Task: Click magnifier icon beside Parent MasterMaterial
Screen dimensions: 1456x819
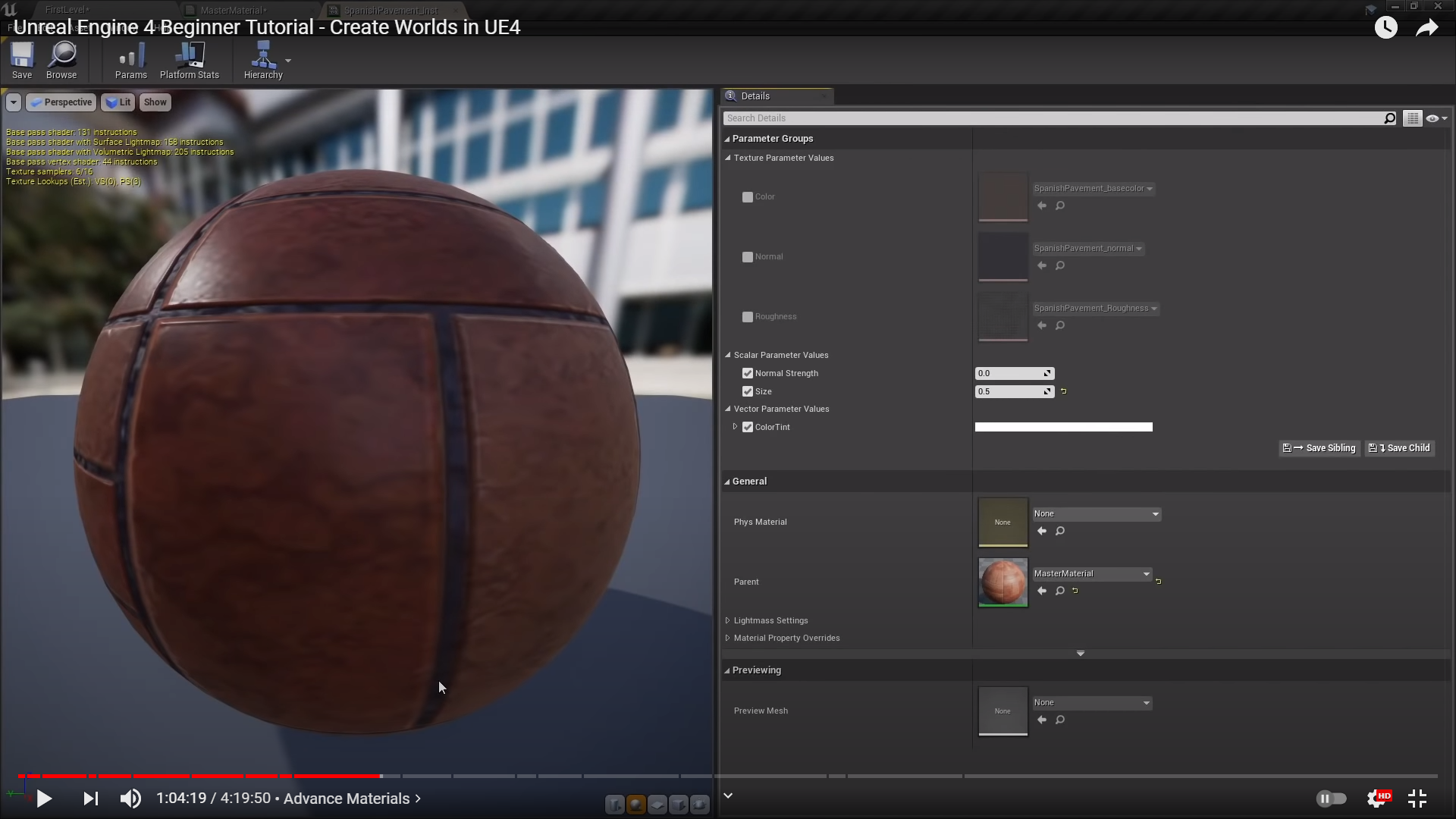Action: pyautogui.click(x=1060, y=591)
